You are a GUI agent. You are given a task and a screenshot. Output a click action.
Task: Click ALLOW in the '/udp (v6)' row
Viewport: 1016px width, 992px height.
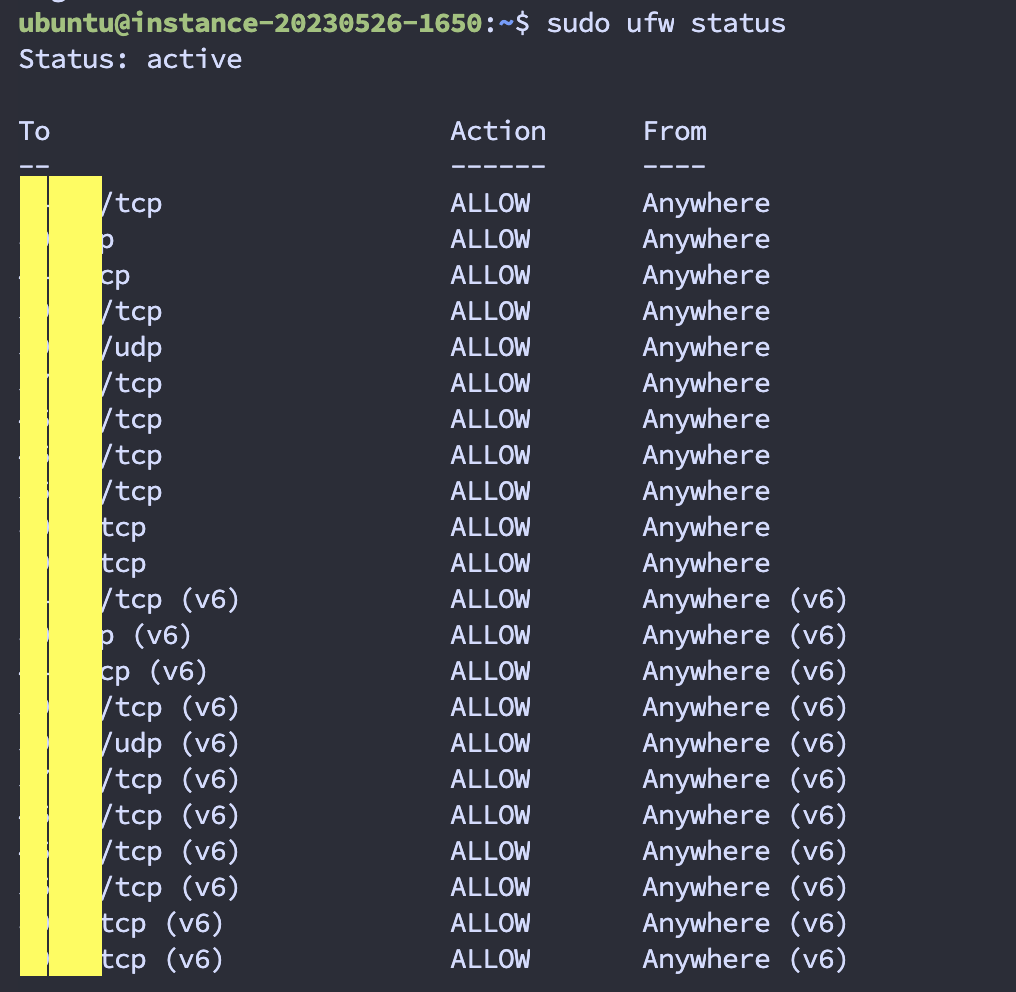(490, 743)
